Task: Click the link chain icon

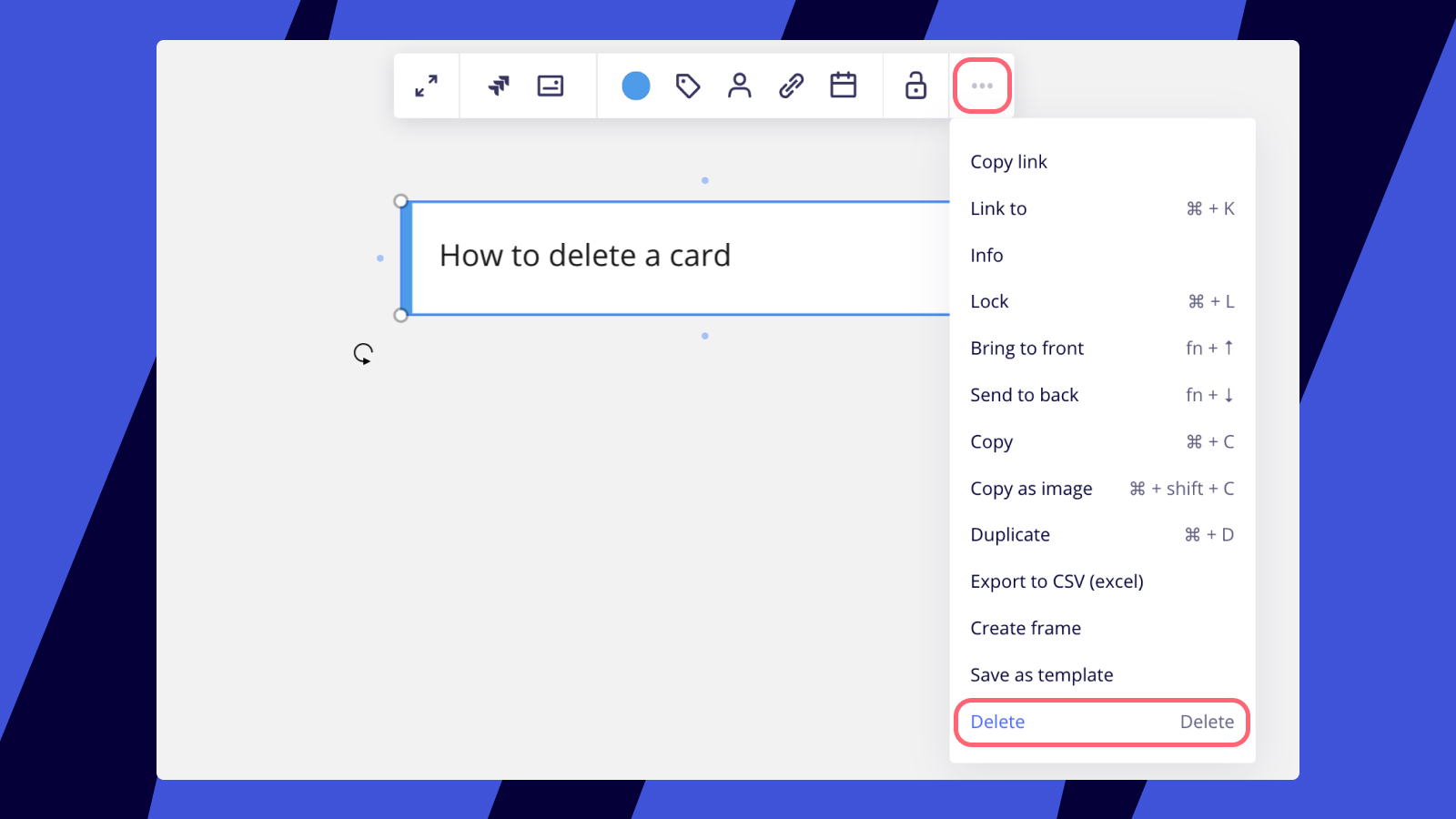Action: coord(792,86)
